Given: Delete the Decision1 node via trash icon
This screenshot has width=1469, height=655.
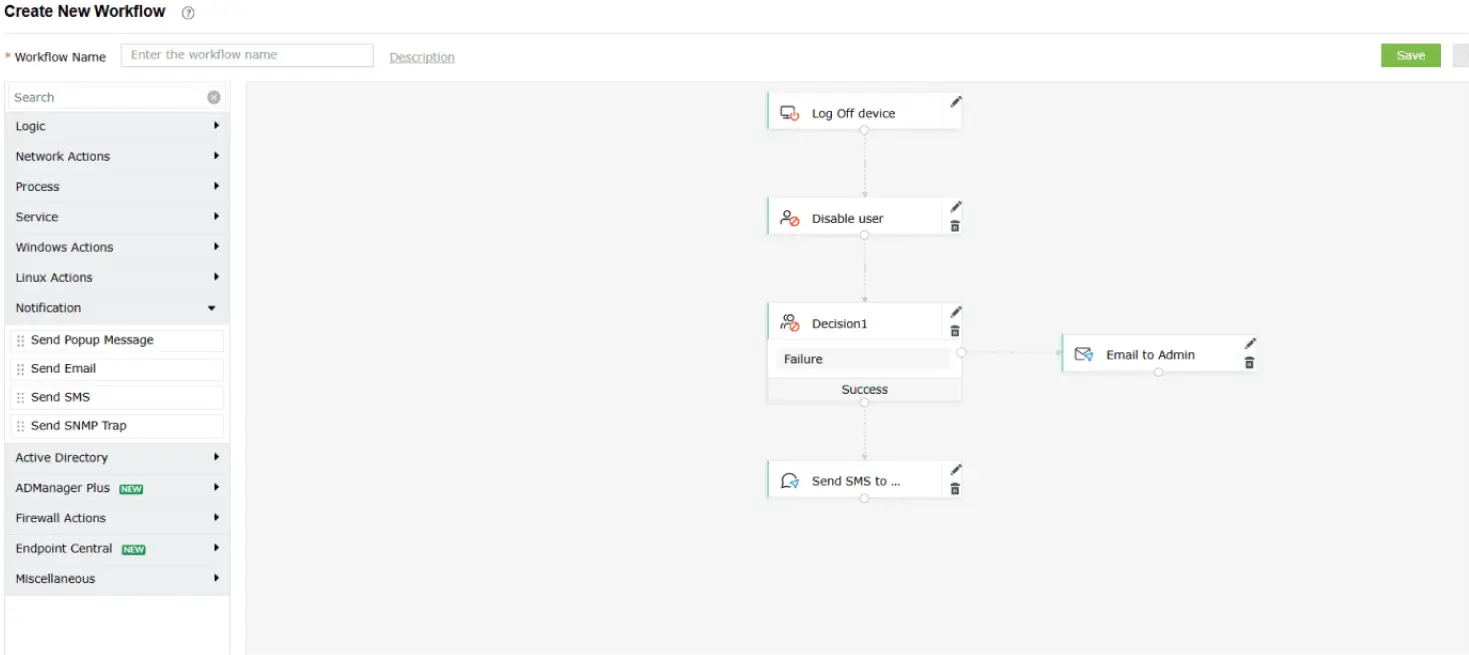Looking at the screenshot, I should pyautogui.click(x=955, y=331).
